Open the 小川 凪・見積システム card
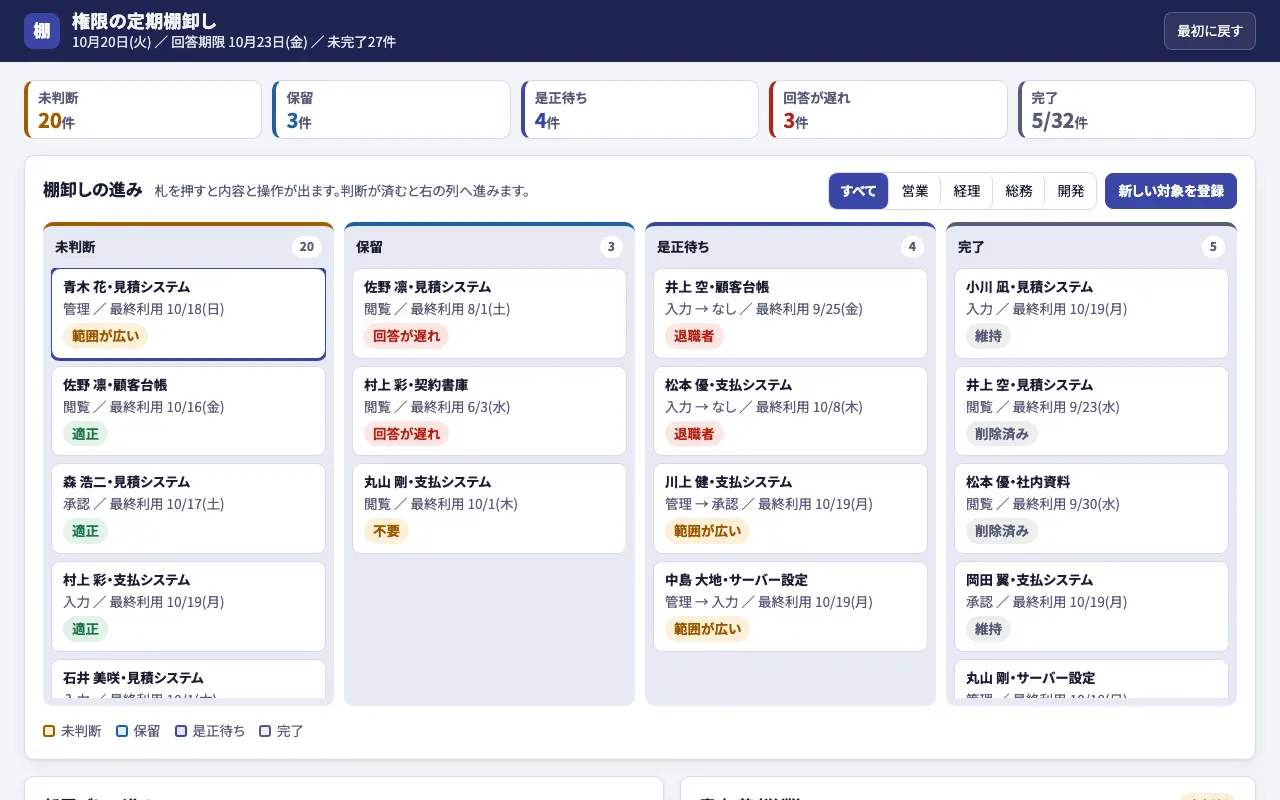1280x800 pixels. click(1091, 313)
